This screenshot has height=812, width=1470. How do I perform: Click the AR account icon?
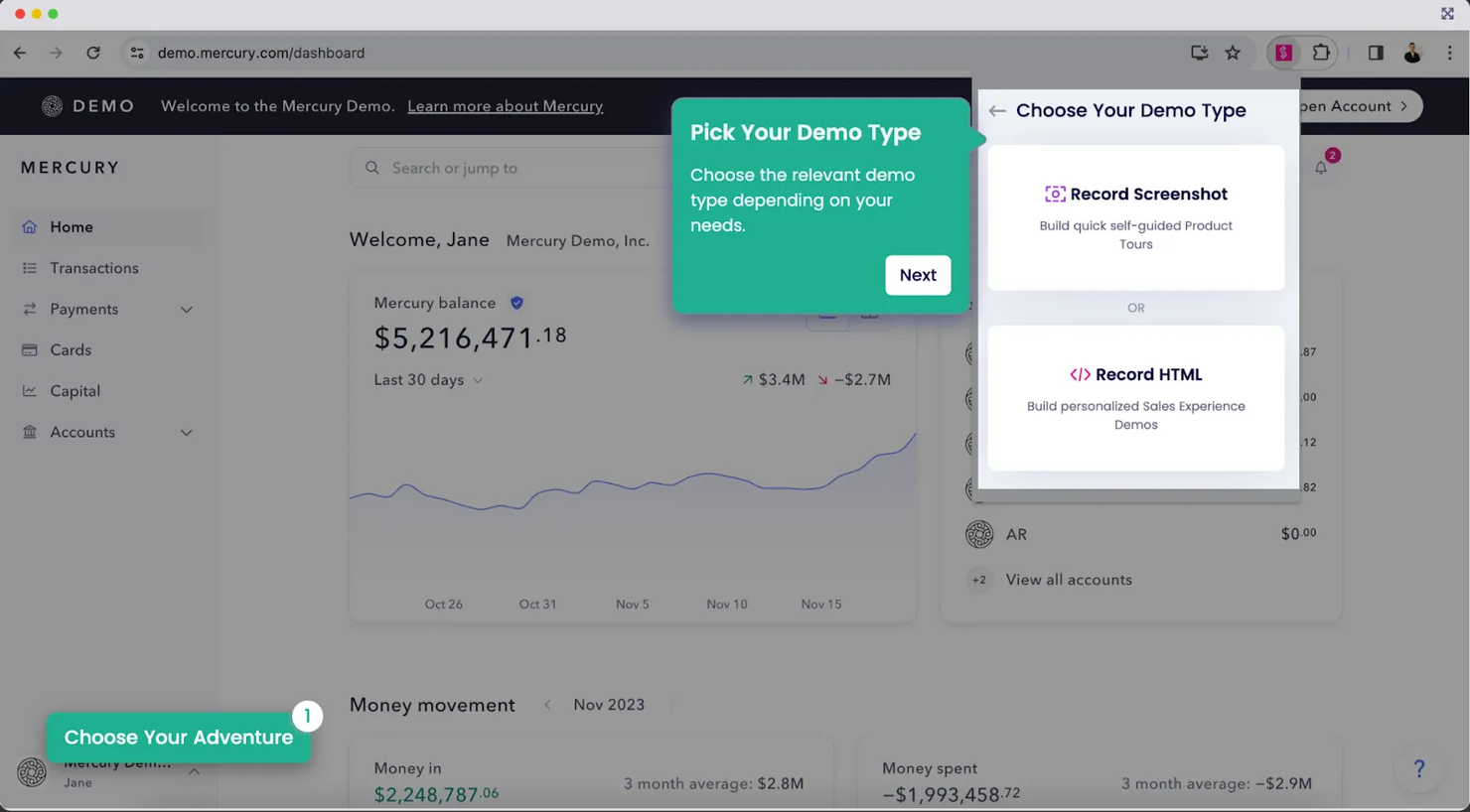click(x=979, y=534)
